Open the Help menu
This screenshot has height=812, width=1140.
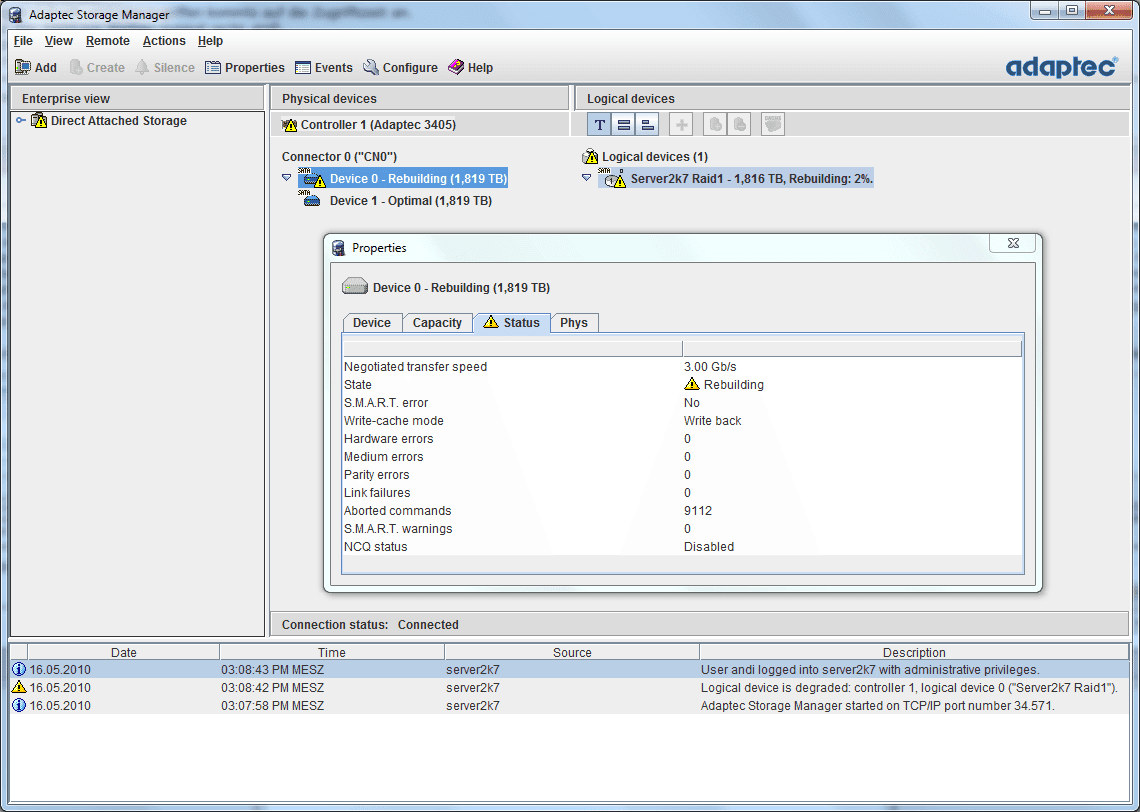click(x=210, y=41)
